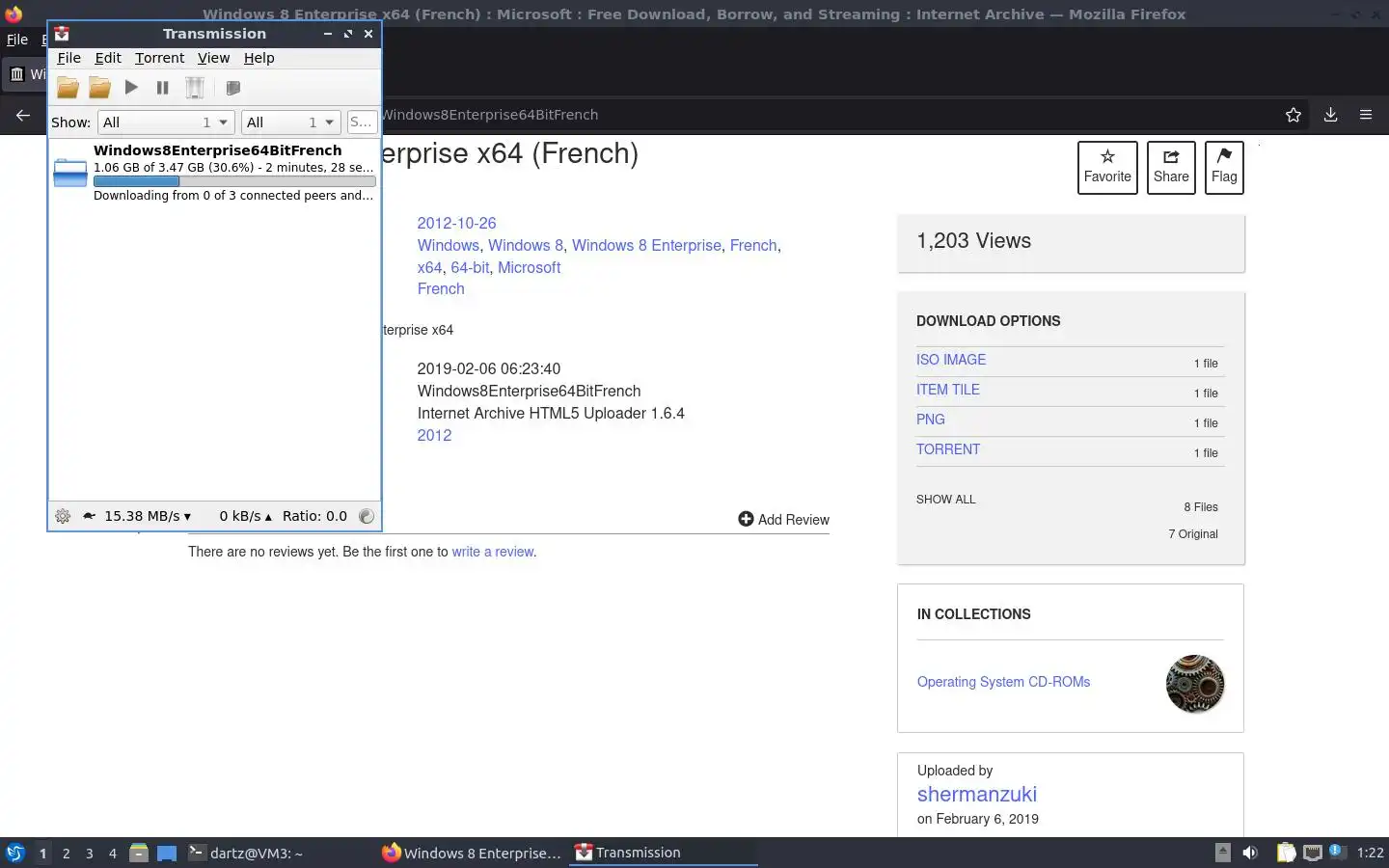Expand the first Show filter dropdown
This screenshot has width=1389, height=868.
pyautogui.click(x=166, y=122)
